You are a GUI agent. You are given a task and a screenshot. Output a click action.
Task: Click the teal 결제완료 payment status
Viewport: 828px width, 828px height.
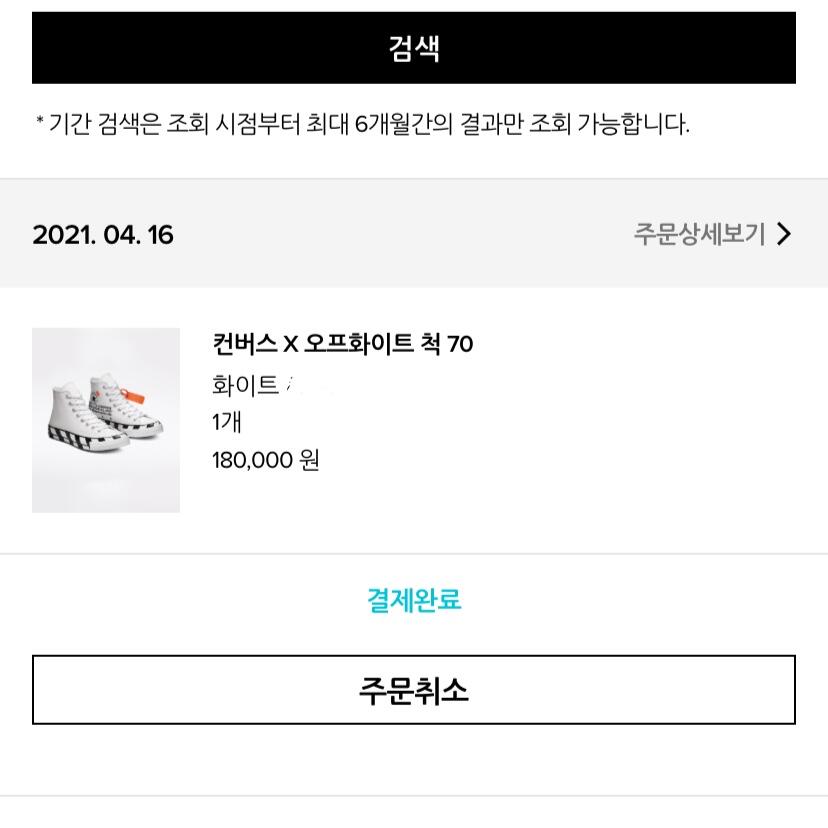click(414, 600)
